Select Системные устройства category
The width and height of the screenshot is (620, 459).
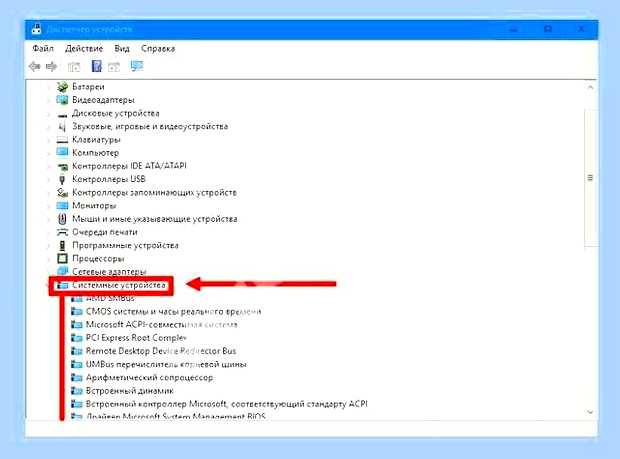pyautogui.click(x=119, y=285)
